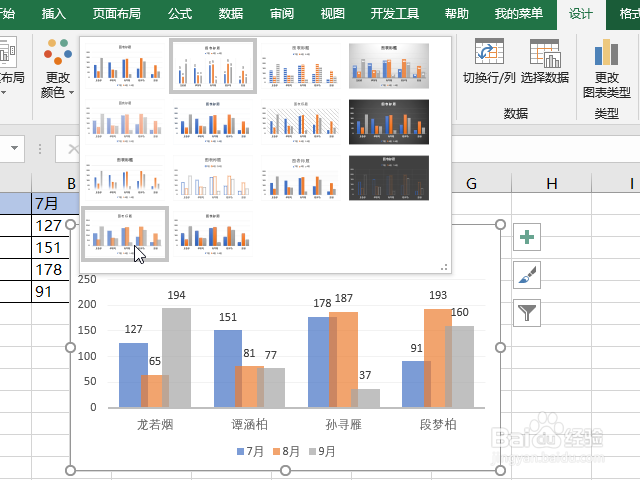Choose the third chart style in third row

[x=301, y=178]
